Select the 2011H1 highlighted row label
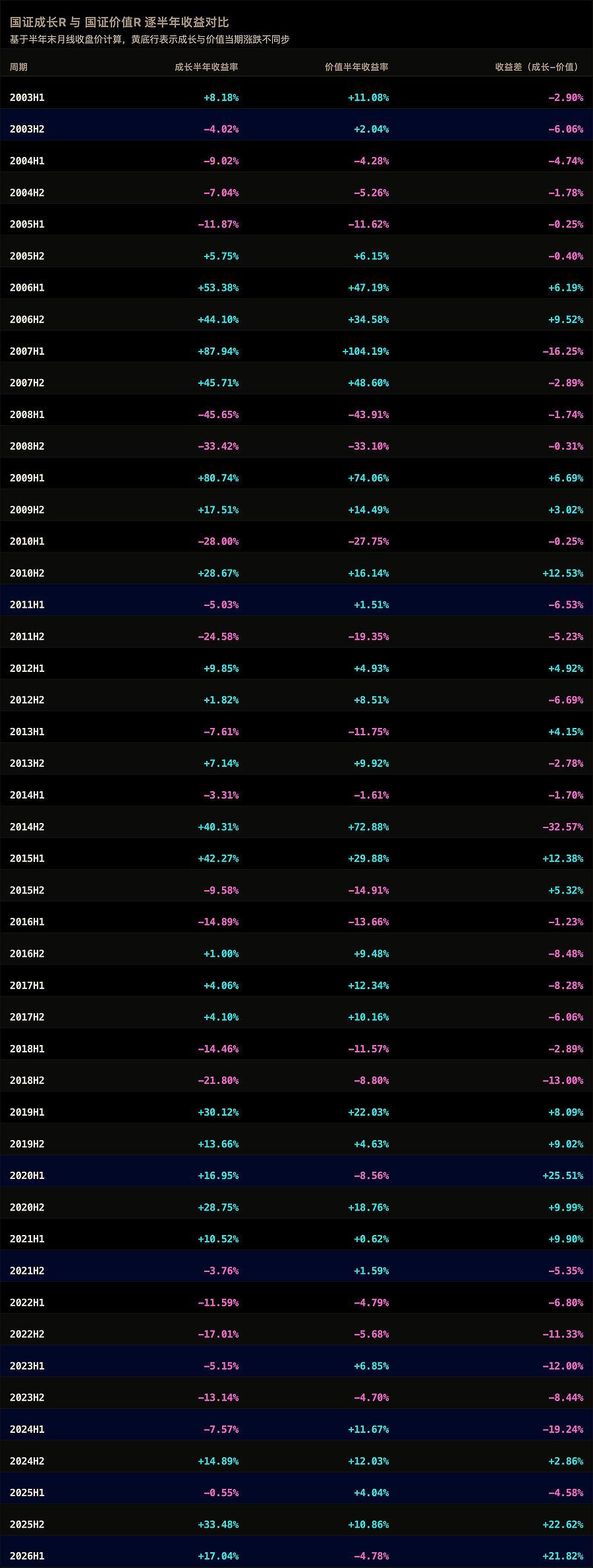 click(27, 605)
